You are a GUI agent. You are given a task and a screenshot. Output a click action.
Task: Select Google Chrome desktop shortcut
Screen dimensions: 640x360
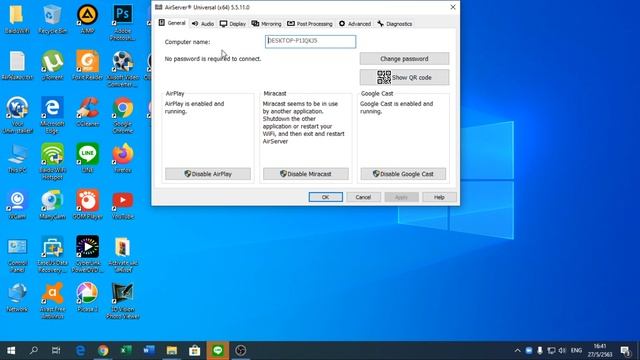(x=122, y=116)
